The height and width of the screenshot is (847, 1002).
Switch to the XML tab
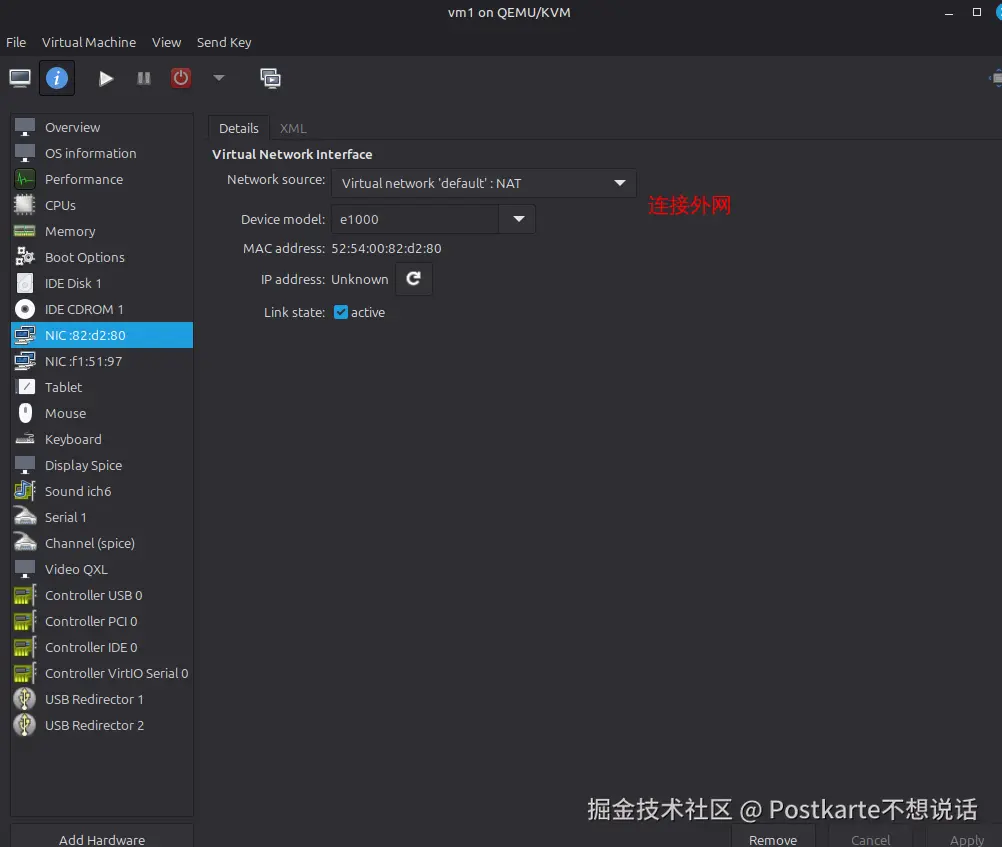293,128
